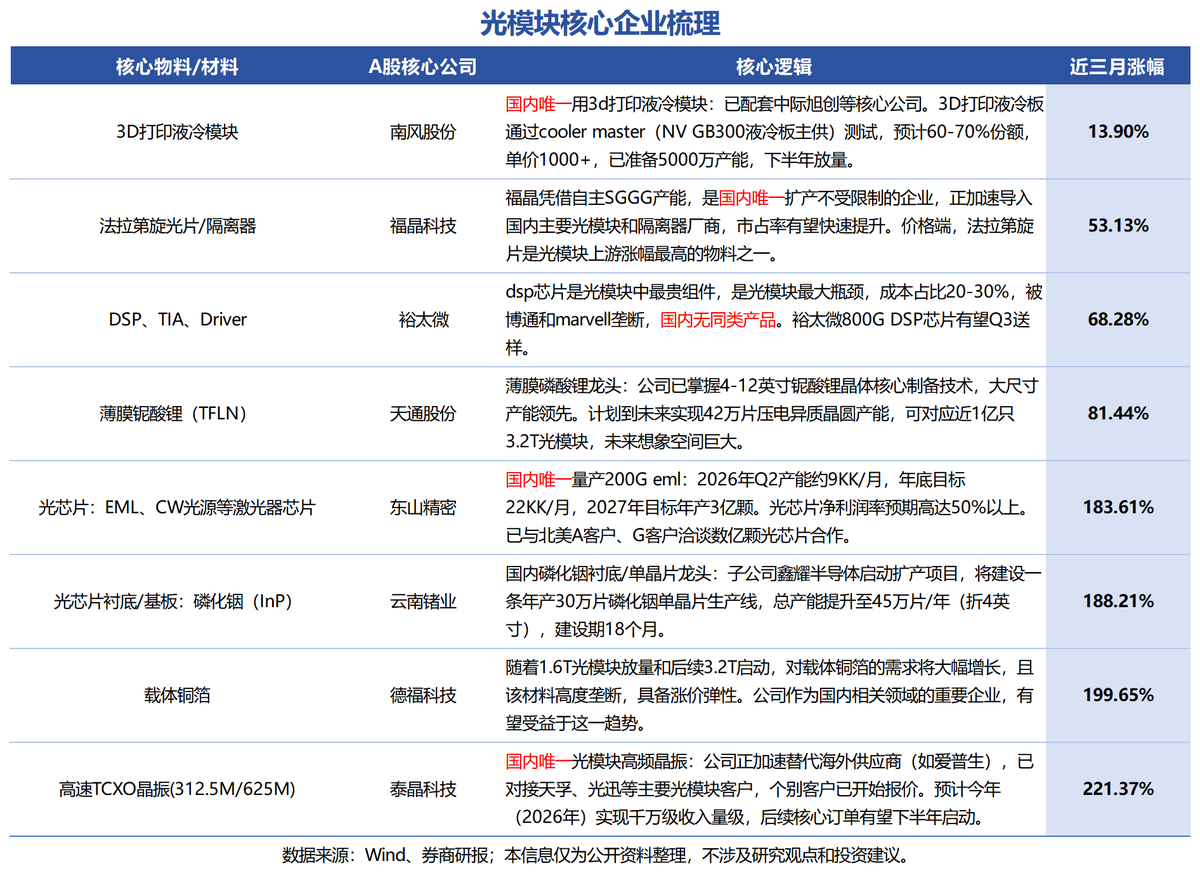Click the 薄膜铌酸锂（TFLN）cell

click(177, 414)
